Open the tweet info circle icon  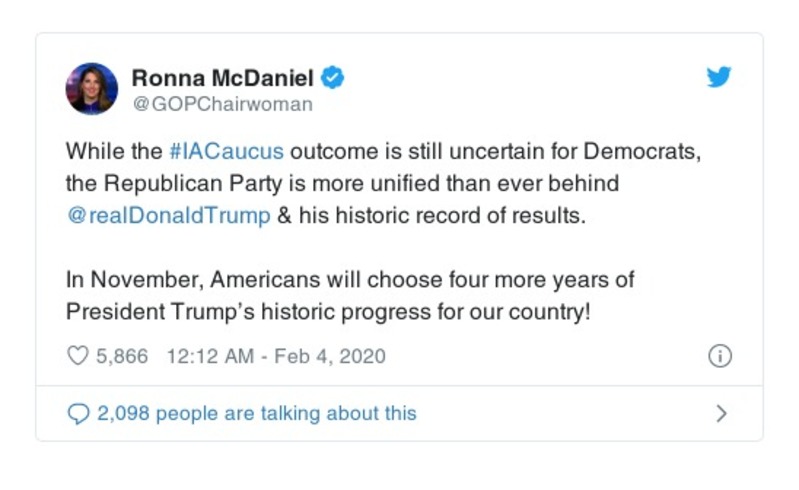(x=720, y=356)
